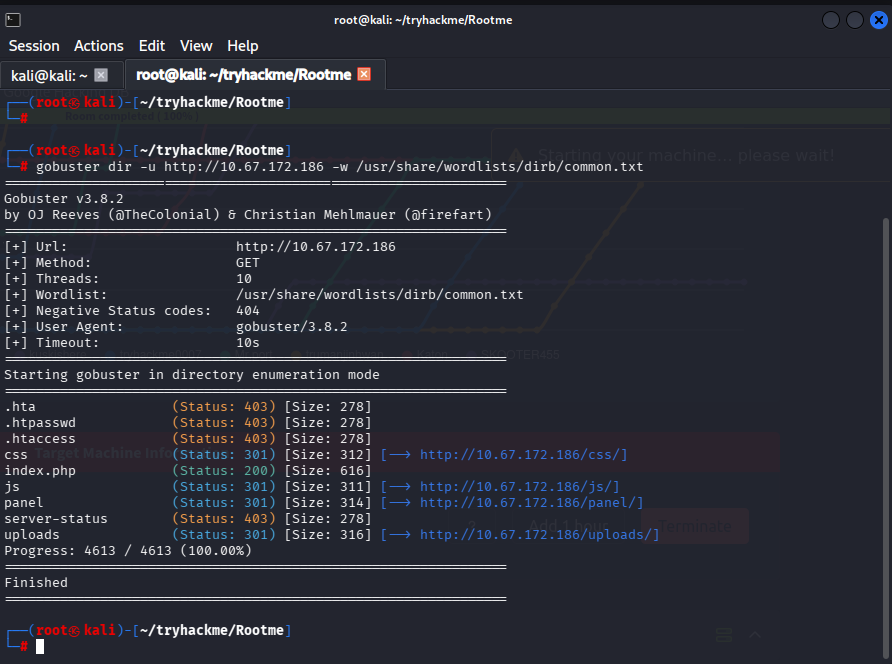This screenshot has width=892, height=664.
Task: Click the terminal icon in the title bar
Action: point(13,20)
